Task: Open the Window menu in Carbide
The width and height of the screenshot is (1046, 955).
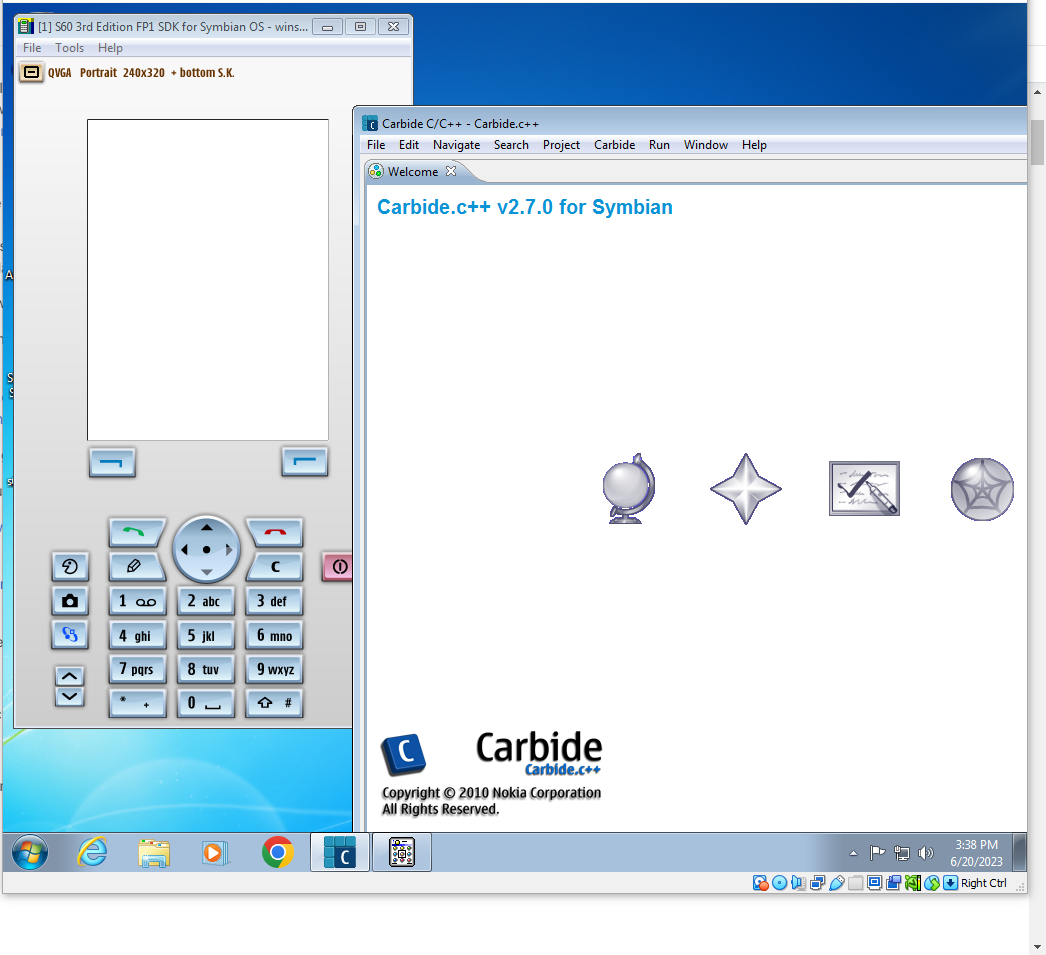Action: (x=706, y=145)
